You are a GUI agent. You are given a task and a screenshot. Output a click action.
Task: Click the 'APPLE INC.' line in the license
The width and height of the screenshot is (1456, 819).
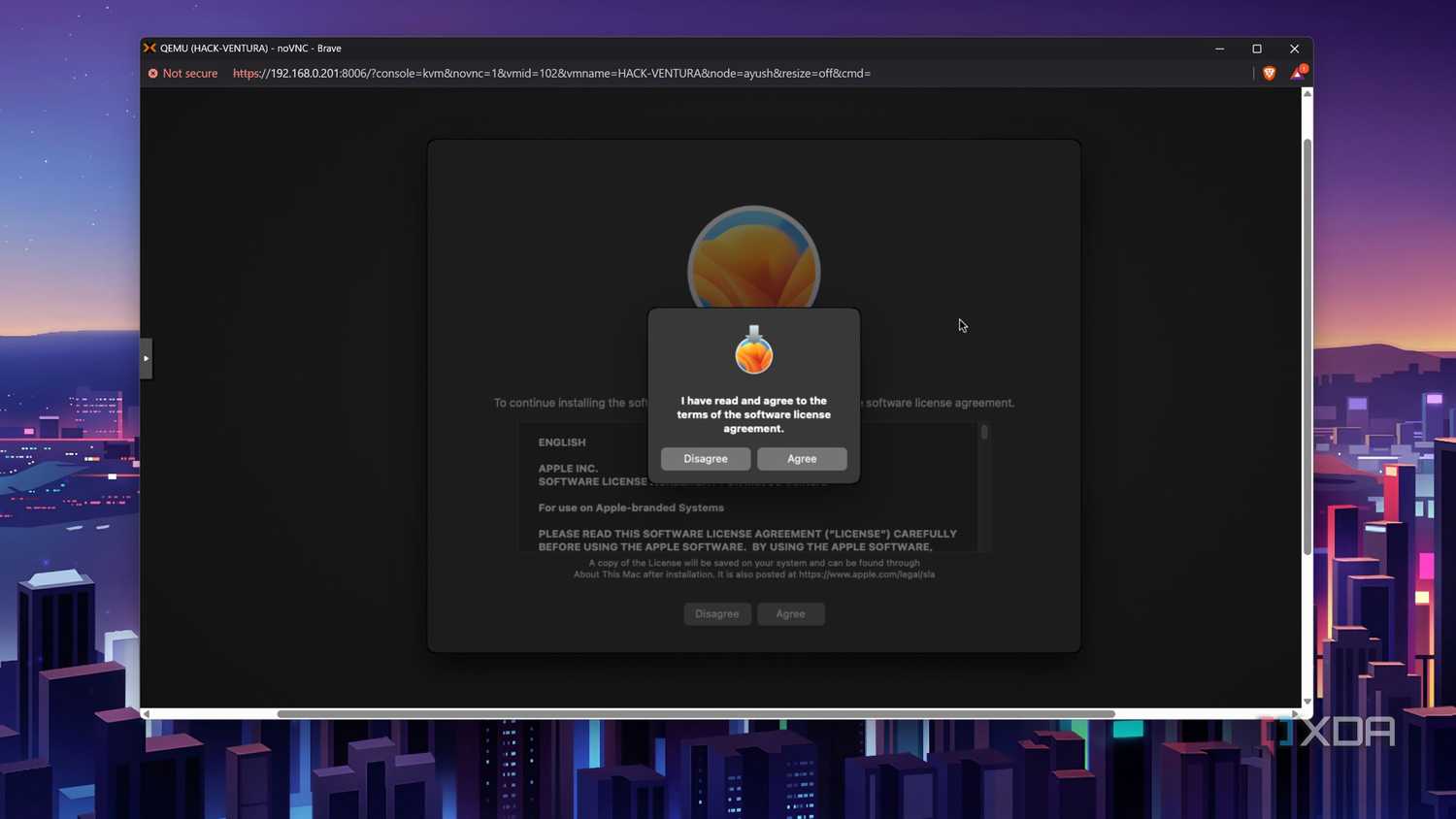tap(568, 468)
